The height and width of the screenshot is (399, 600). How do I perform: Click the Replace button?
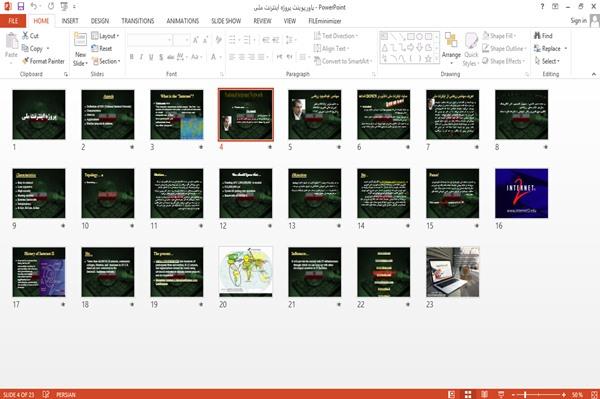(x=551, y=49)
